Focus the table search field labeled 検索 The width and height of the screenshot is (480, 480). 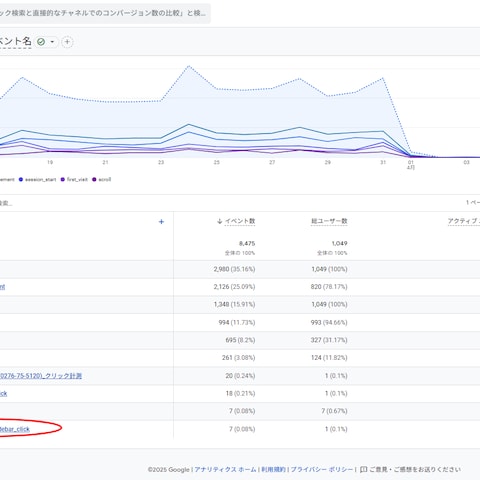tap(6, 203)
